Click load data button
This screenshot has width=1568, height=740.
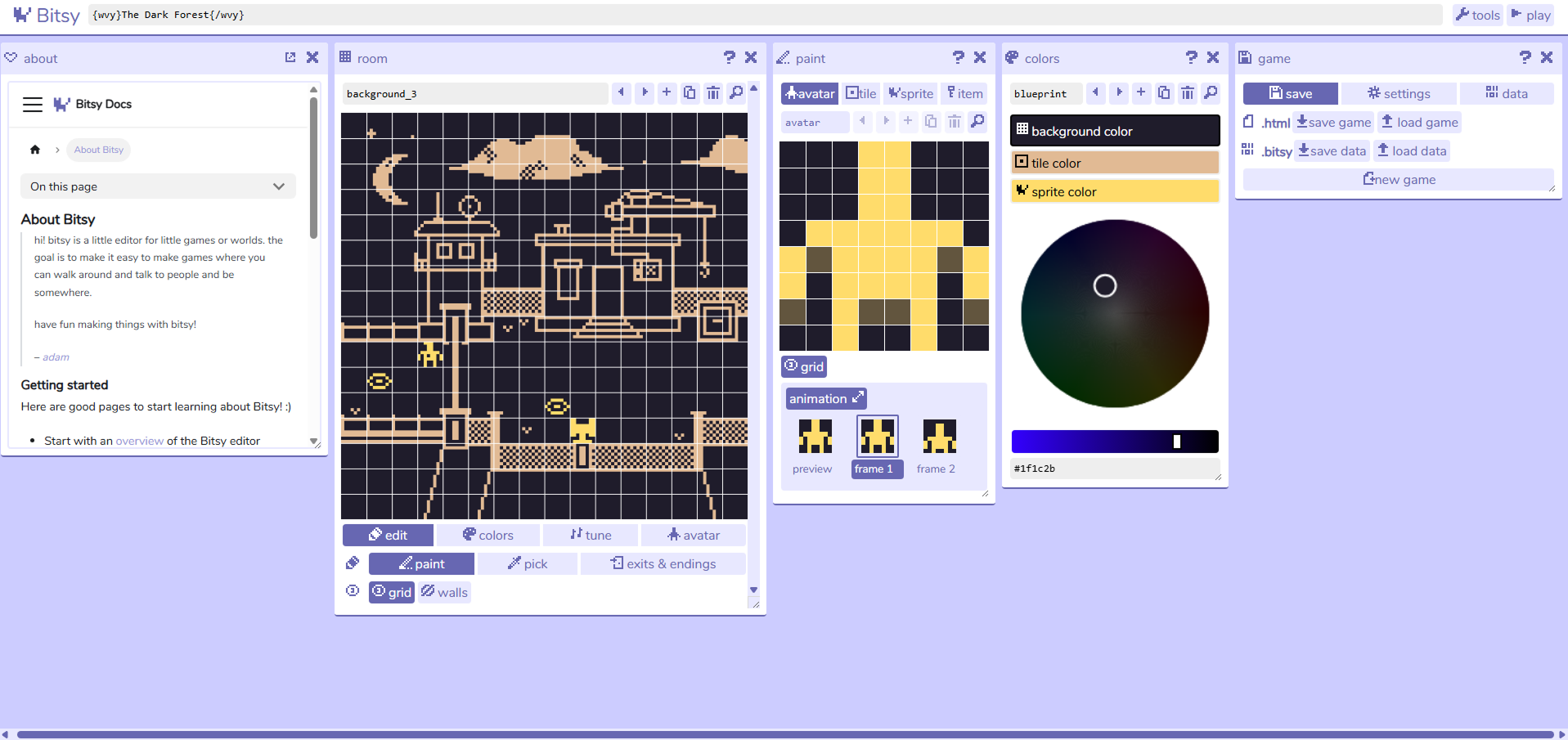click(1412, 150)
